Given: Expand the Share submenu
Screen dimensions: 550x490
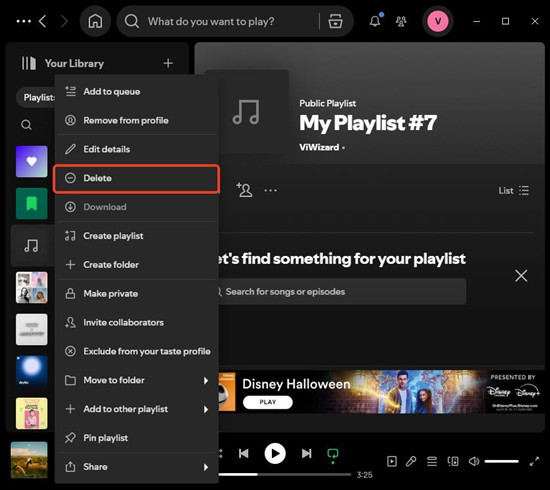Looking at the screenshot, I should tap(137, 467).
